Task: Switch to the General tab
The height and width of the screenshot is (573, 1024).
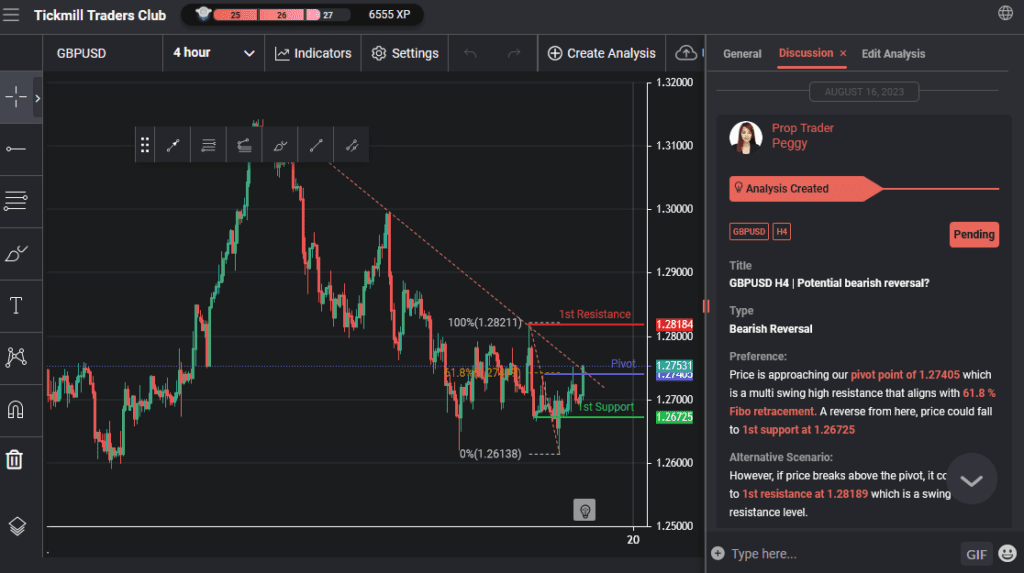Action: pos(742,54)
